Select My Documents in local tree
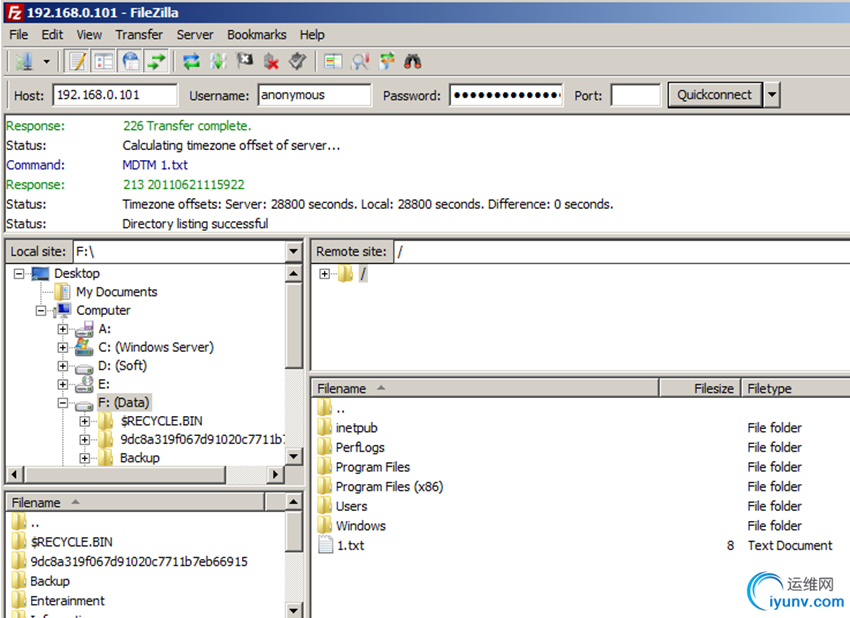This screenshot has height=618, width=850. [x=117, y=292]
